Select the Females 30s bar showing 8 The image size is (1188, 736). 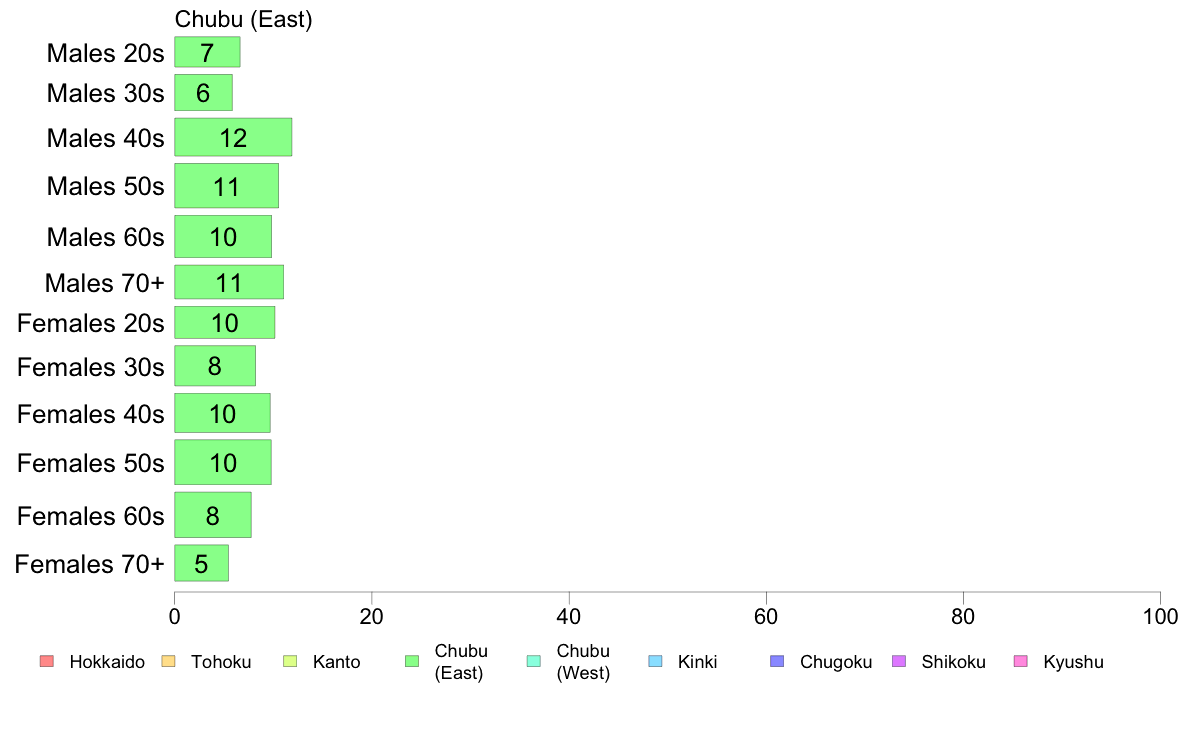click(x=215, y=366)
